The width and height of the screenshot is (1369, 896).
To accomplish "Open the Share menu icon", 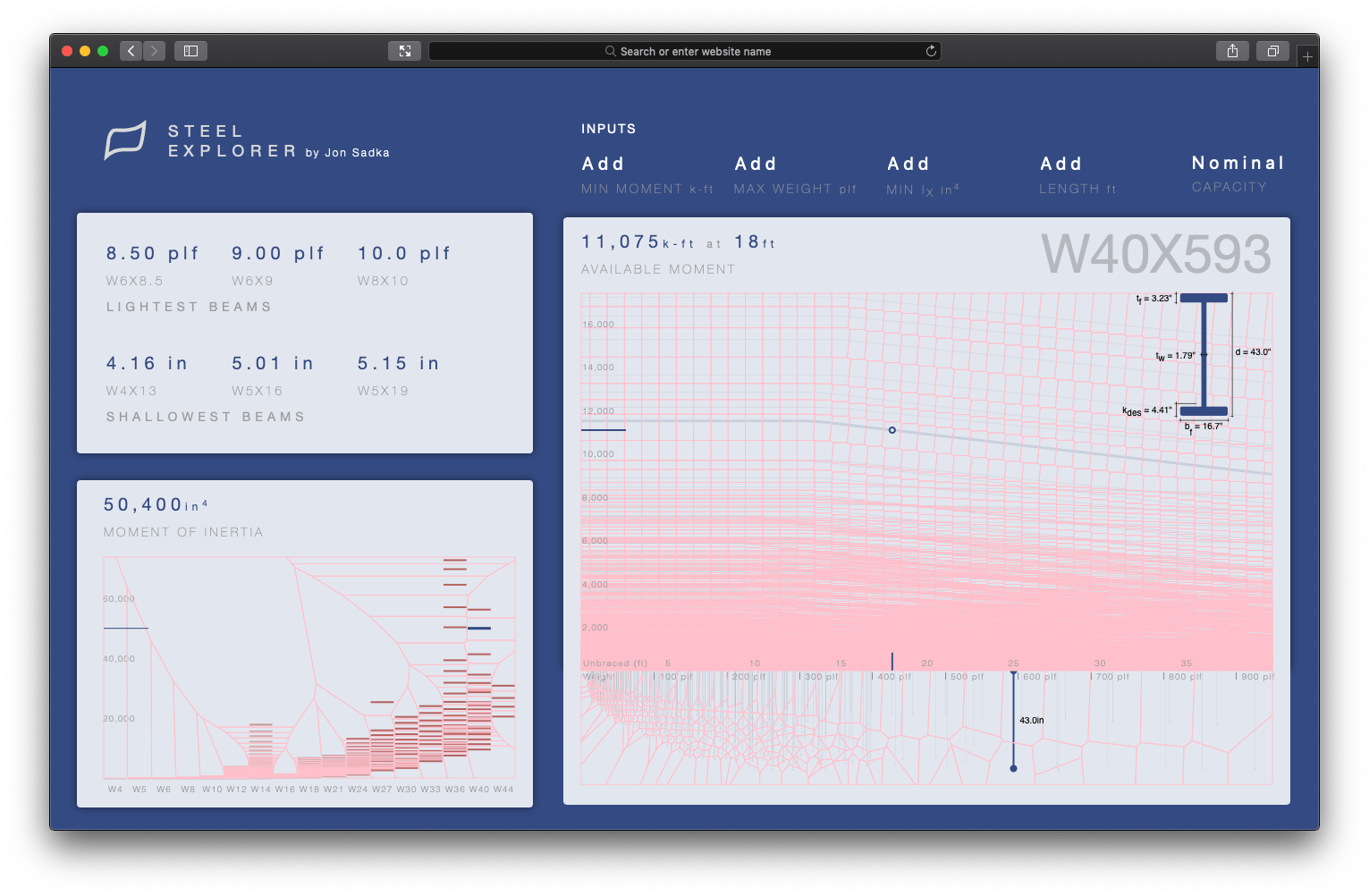I will click(1232, 51).
